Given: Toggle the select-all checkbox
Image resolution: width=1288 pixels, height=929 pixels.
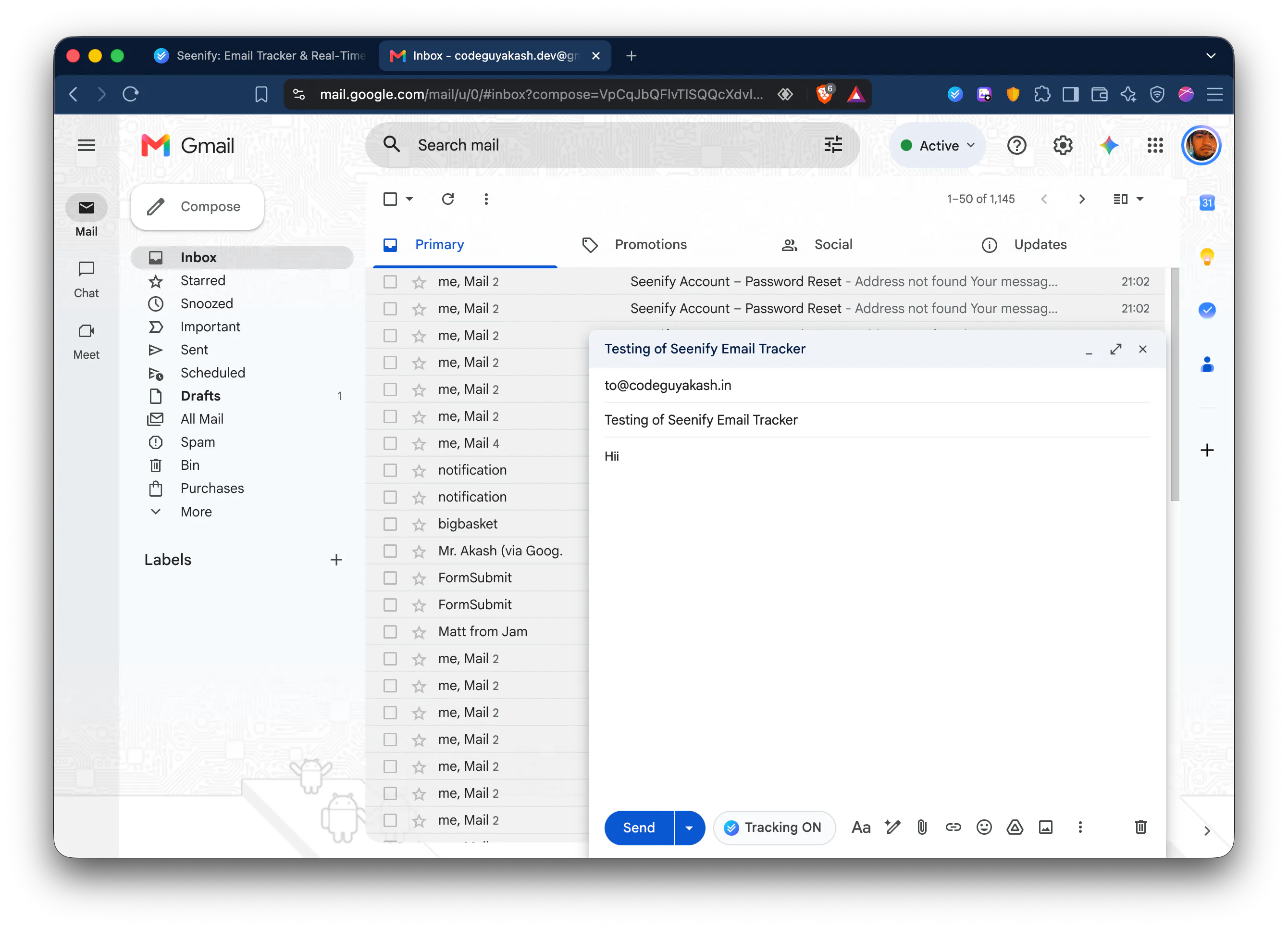Looking at the screenshot, I should coord(390,199).
